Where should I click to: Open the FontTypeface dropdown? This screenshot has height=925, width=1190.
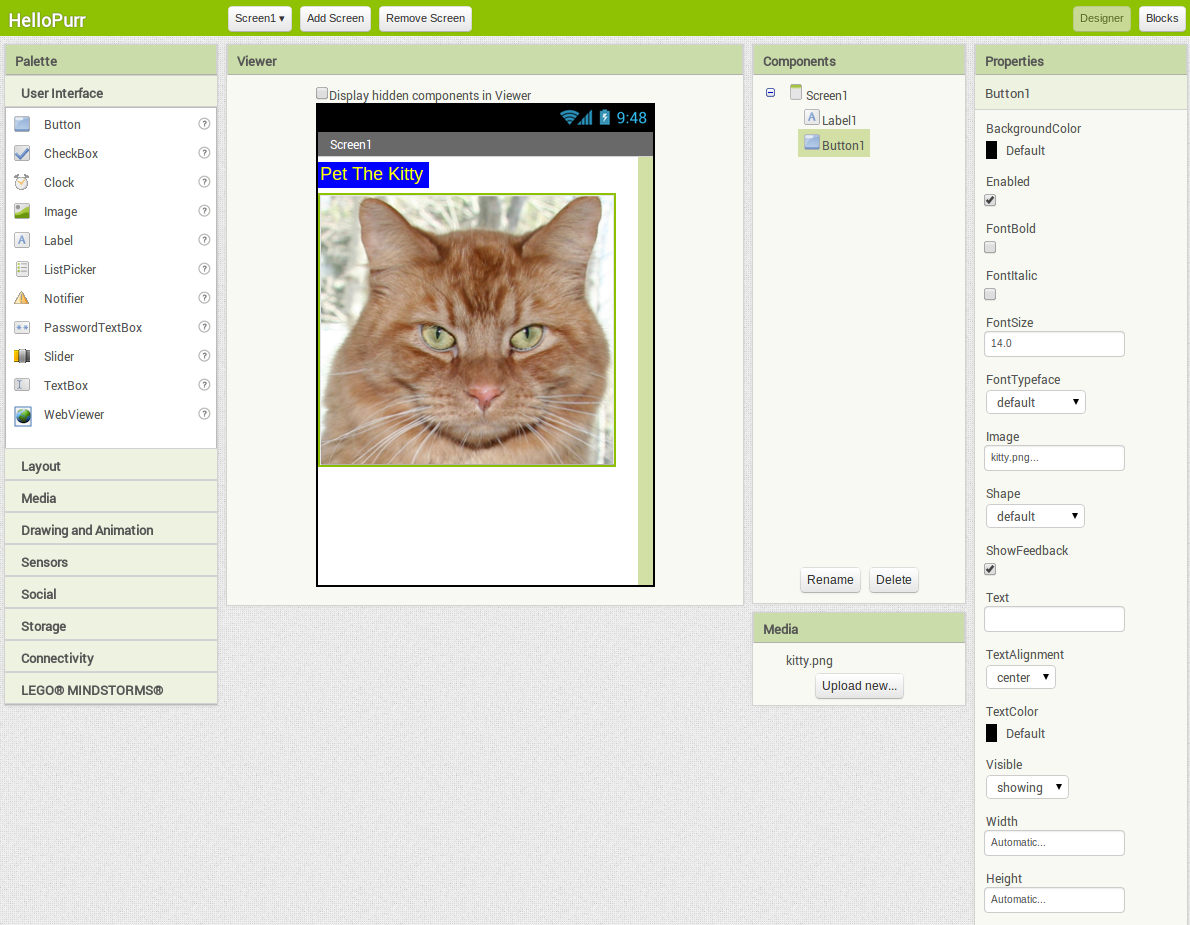pyautogui.click(x=1035, y=402)
